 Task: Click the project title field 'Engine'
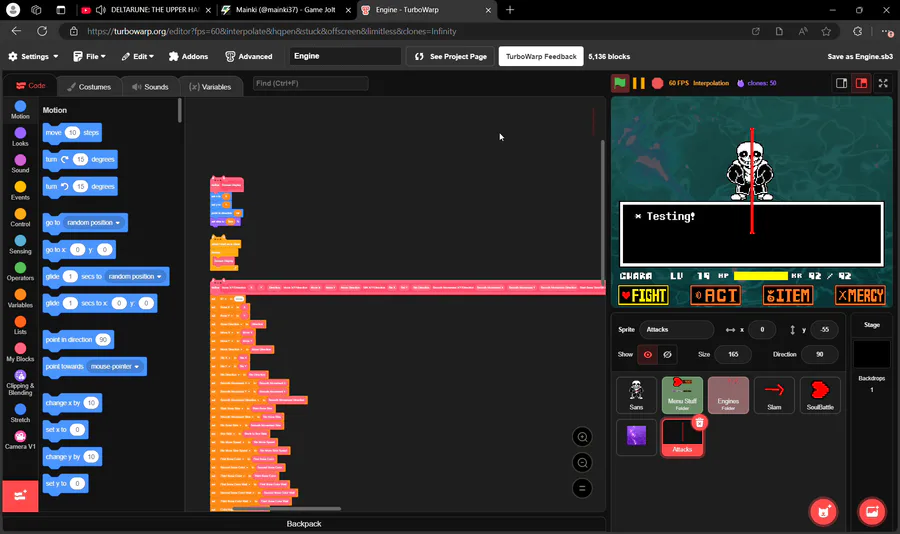point(345,56)
